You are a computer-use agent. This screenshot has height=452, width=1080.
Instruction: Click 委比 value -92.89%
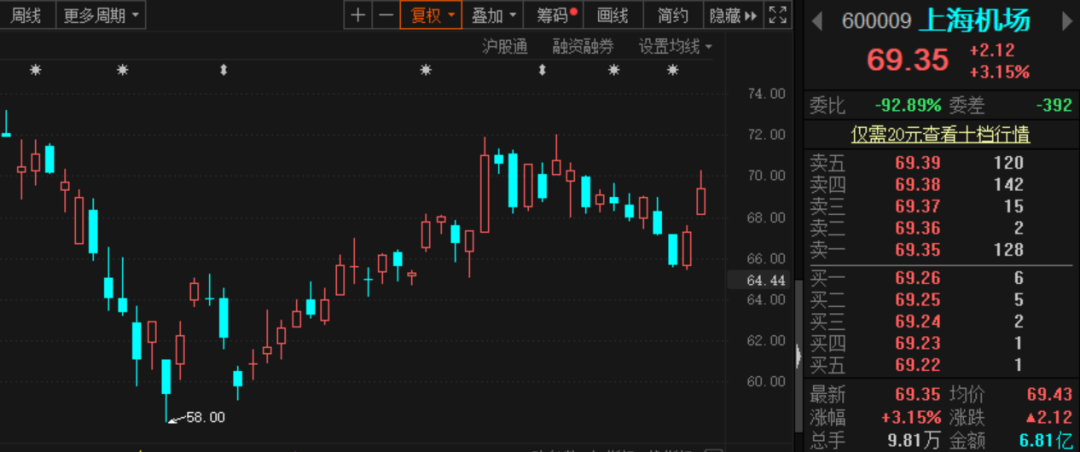[x=908, y=105]
